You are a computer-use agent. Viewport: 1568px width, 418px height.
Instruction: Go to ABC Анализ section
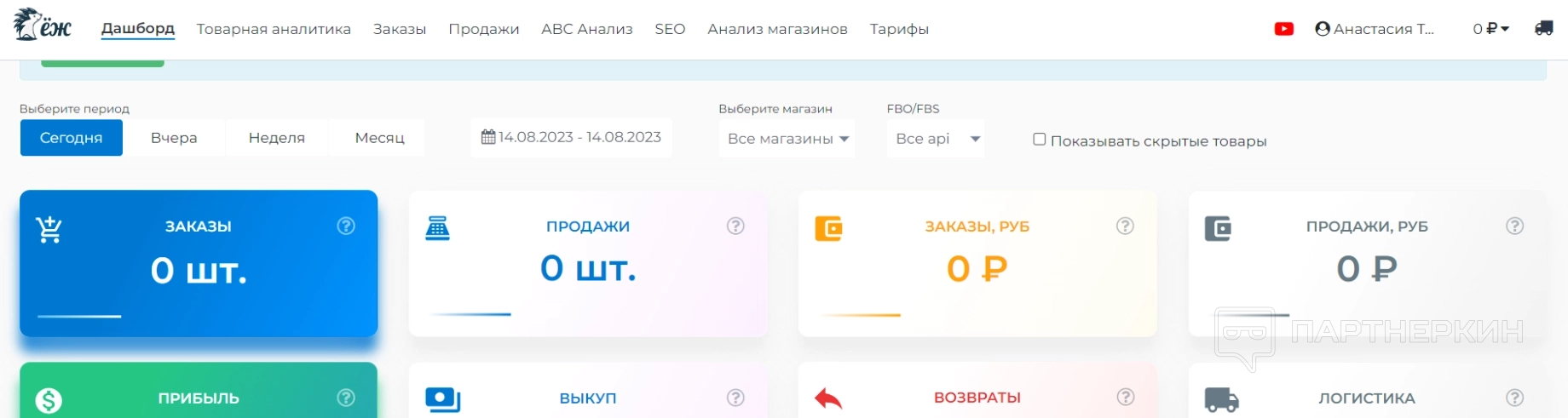click(x=586, y=29)
